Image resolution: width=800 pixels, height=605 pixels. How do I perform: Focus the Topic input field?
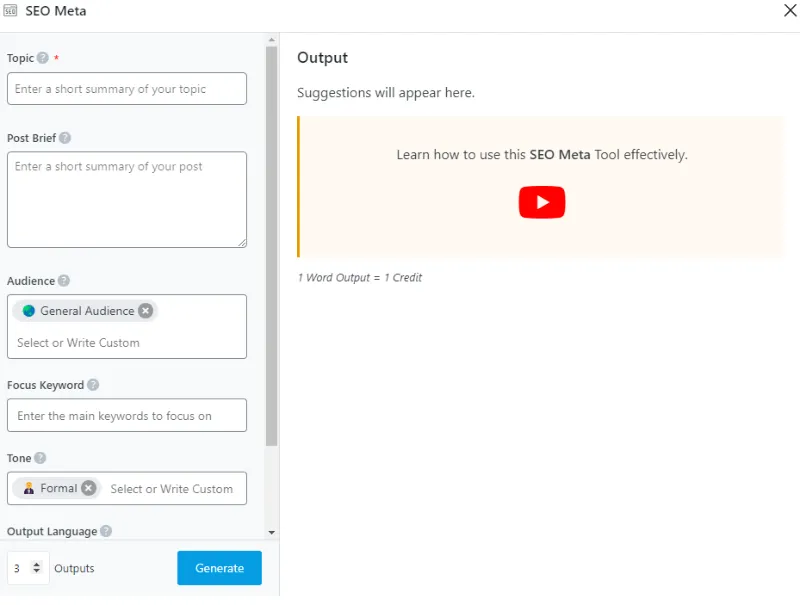(x=126, y=89)
